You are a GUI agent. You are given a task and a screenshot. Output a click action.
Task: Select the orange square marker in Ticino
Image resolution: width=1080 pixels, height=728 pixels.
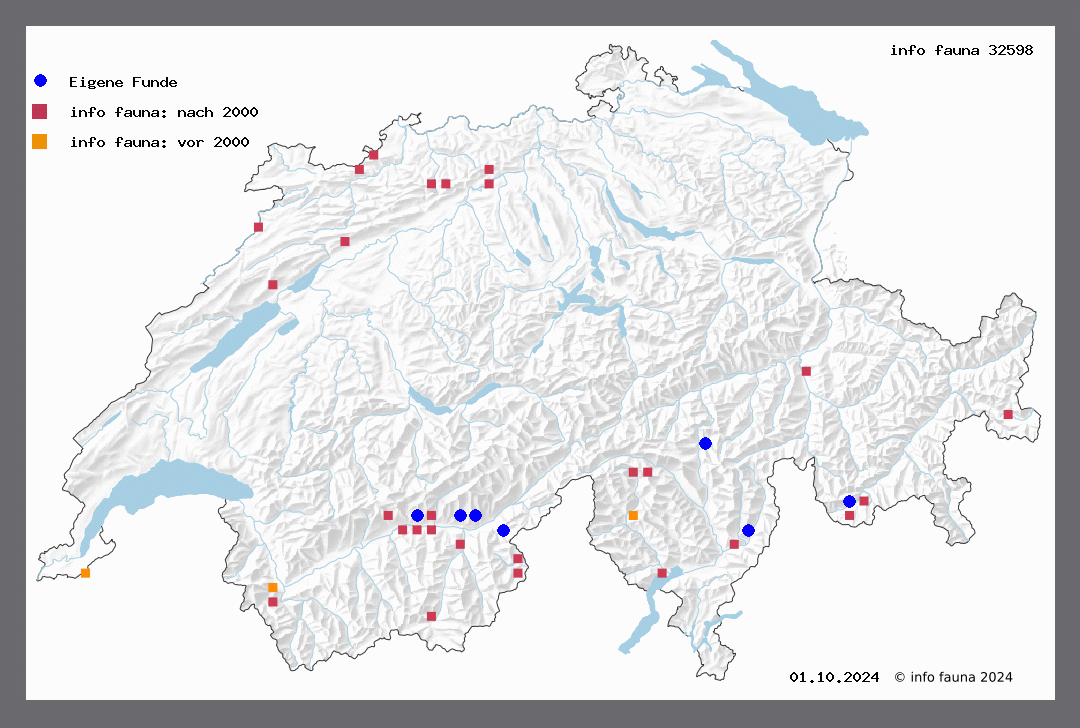tap(633, 516)
